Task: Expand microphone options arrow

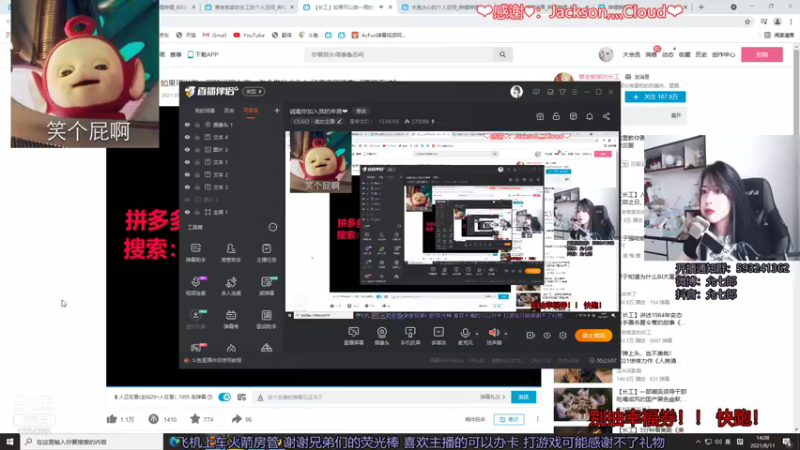Action: click(x=478, y=334)
